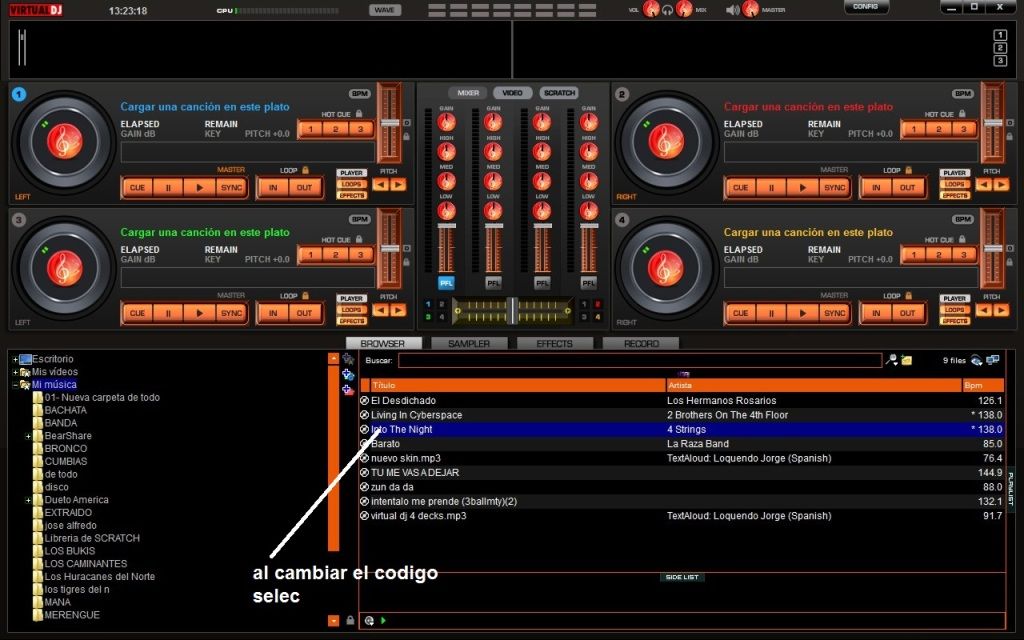Open search options magnifier icon
This screenshot has height=640, width=1024.
(x=891, y=359)
